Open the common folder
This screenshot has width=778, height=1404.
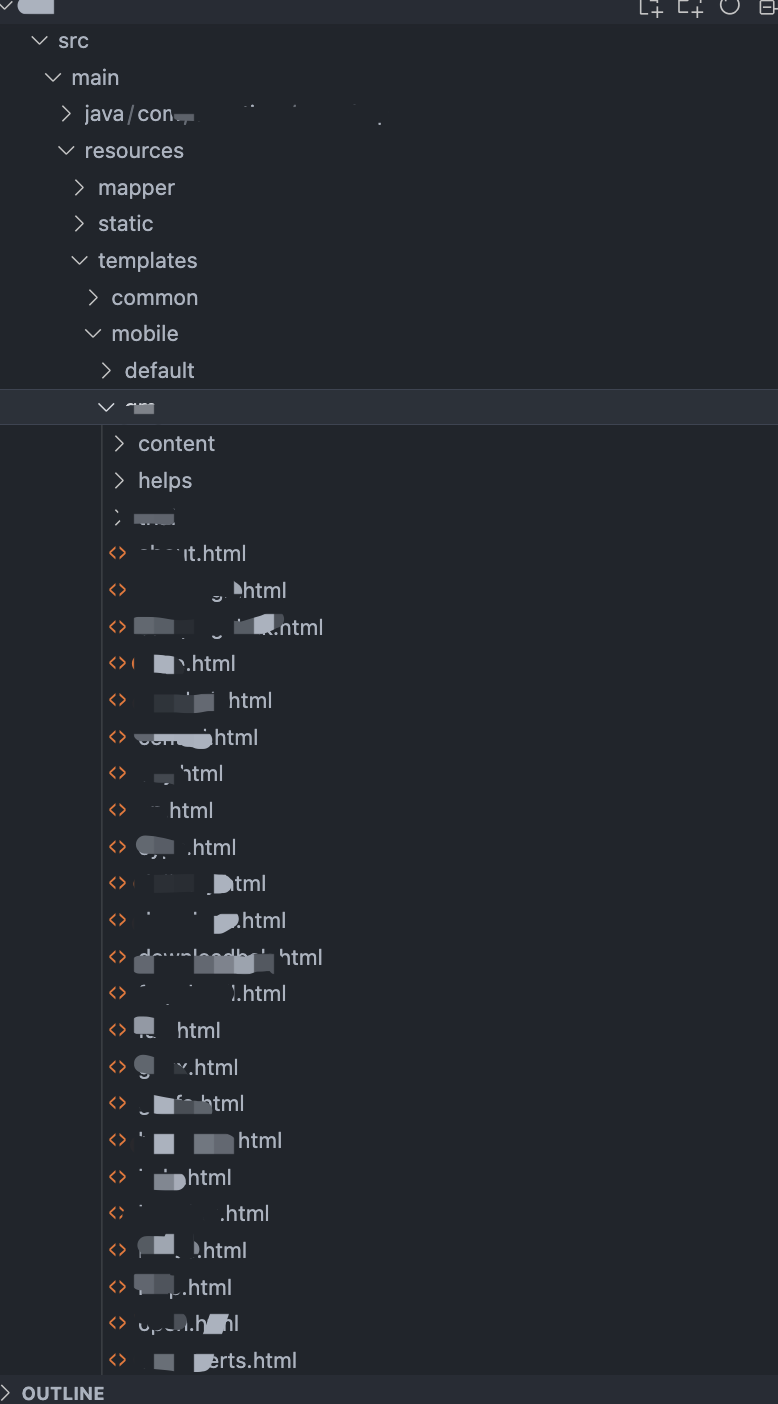(155, 298)
